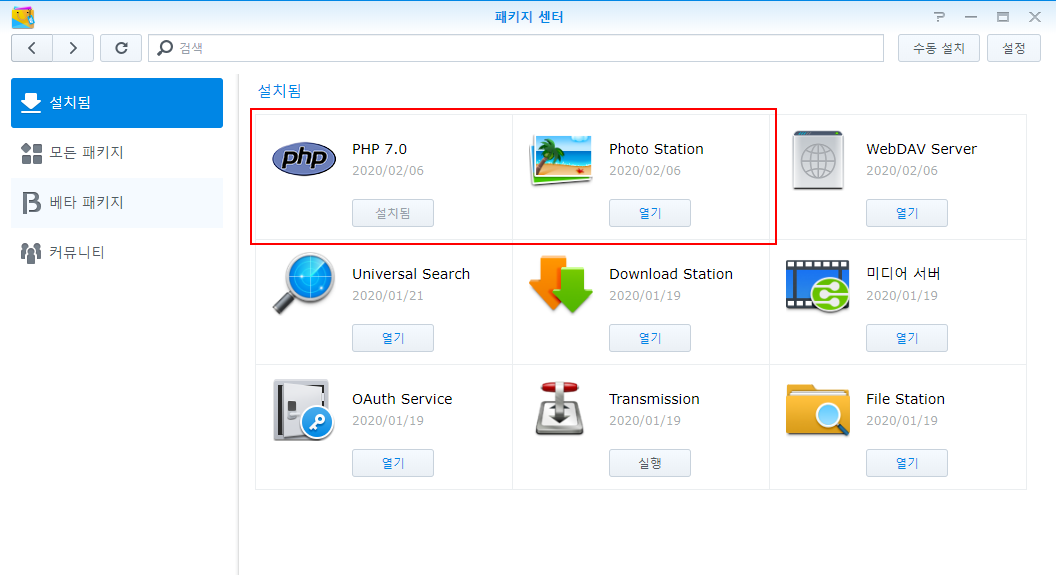The height and width of the screenshot is (575, 1056).
Task: Close the Package Center window
Action: tap(1035, 17)
